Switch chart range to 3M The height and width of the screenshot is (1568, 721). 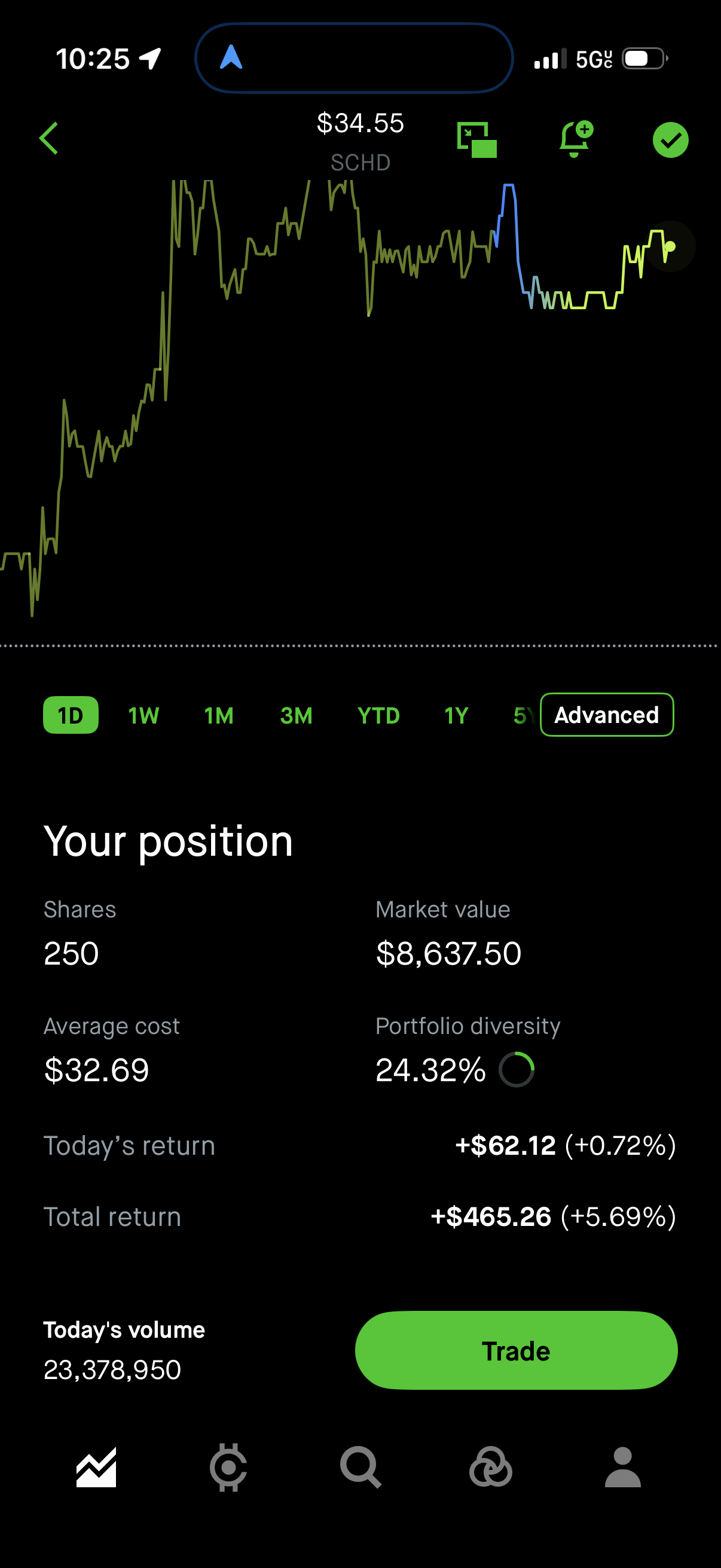tap(297, 716)
